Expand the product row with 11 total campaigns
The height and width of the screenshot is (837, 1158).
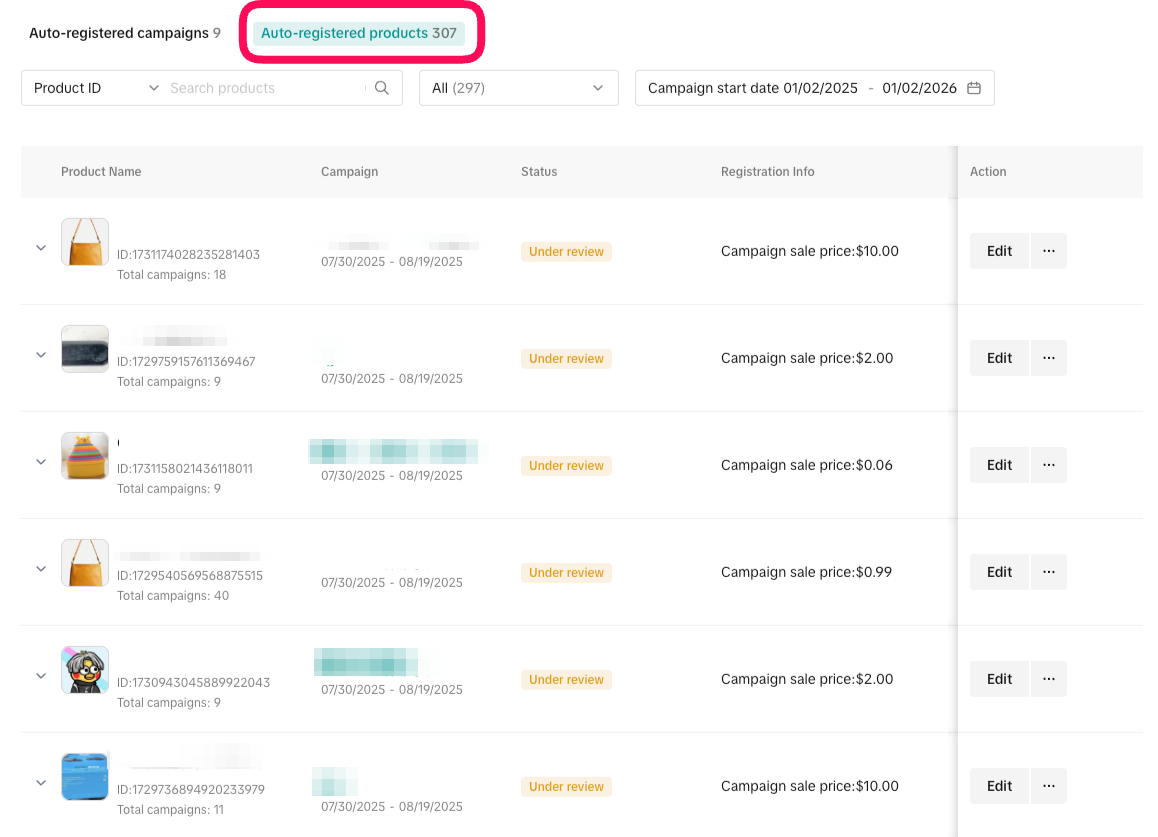coord(41,783)
